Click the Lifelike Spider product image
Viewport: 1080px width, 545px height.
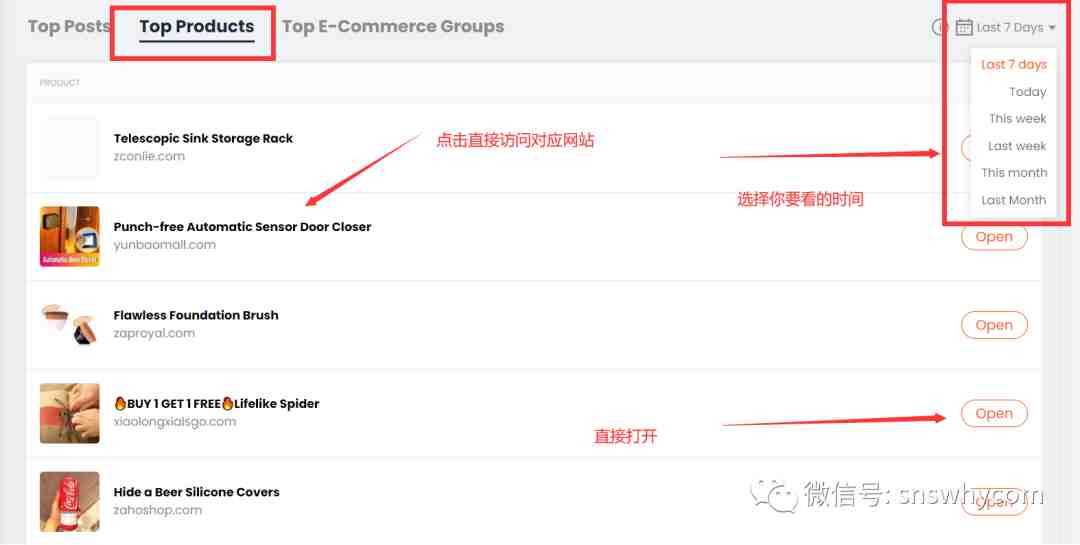pyautogui.click(x=70, y=413)
